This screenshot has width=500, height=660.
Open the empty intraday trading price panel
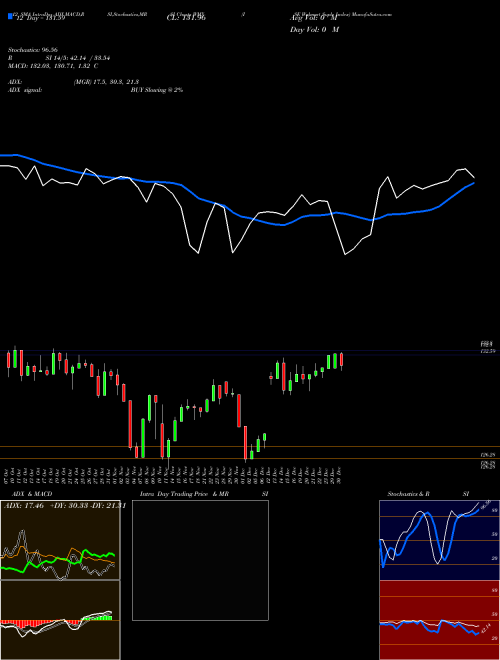[x=200, y=560]
